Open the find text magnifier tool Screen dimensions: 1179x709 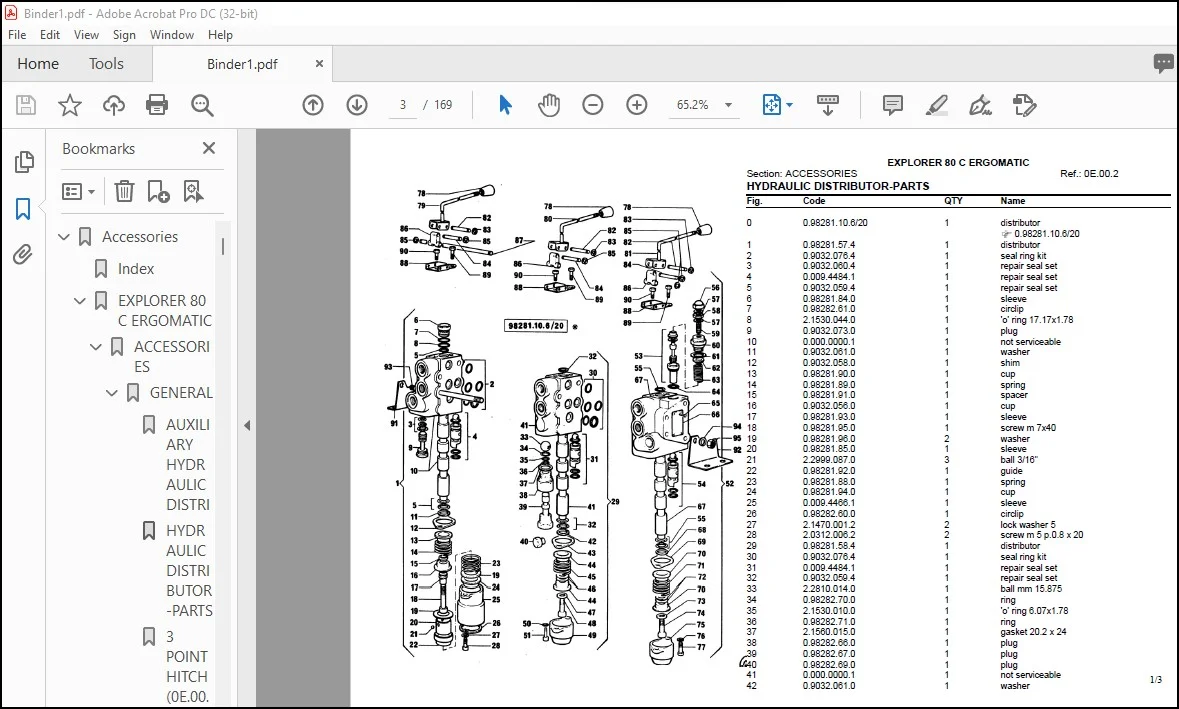pos(202,105)
